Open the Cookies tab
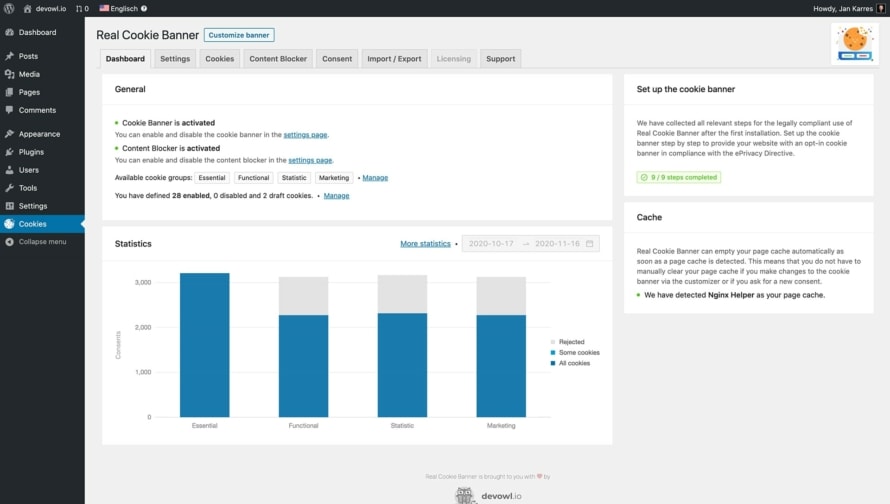 220,59
